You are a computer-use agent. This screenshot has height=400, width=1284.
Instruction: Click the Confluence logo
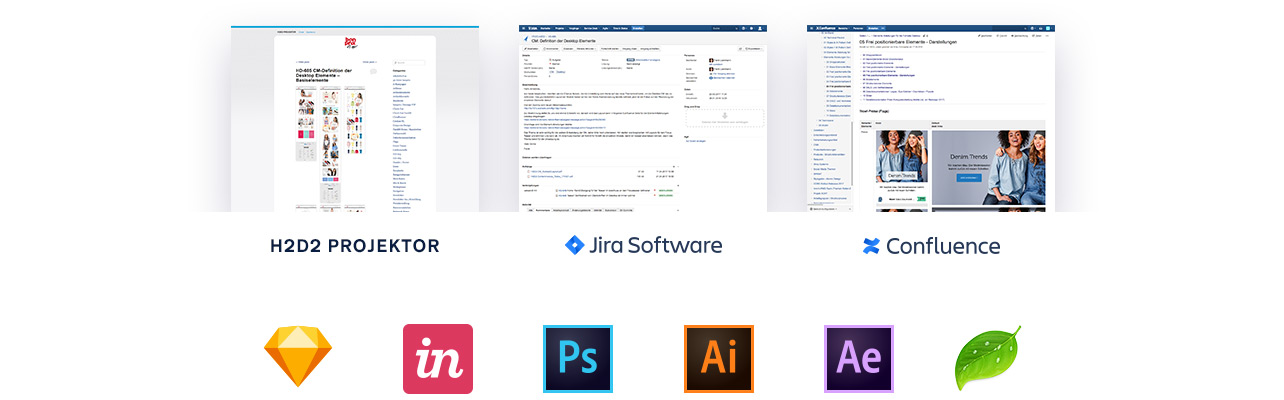click(x=931, y=246)
